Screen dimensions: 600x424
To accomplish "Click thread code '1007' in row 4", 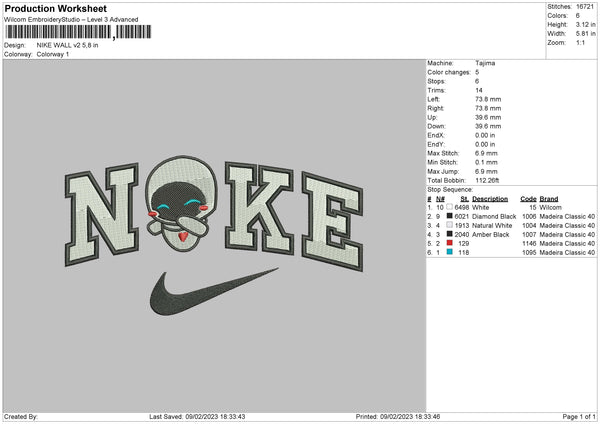I will 529,235.
